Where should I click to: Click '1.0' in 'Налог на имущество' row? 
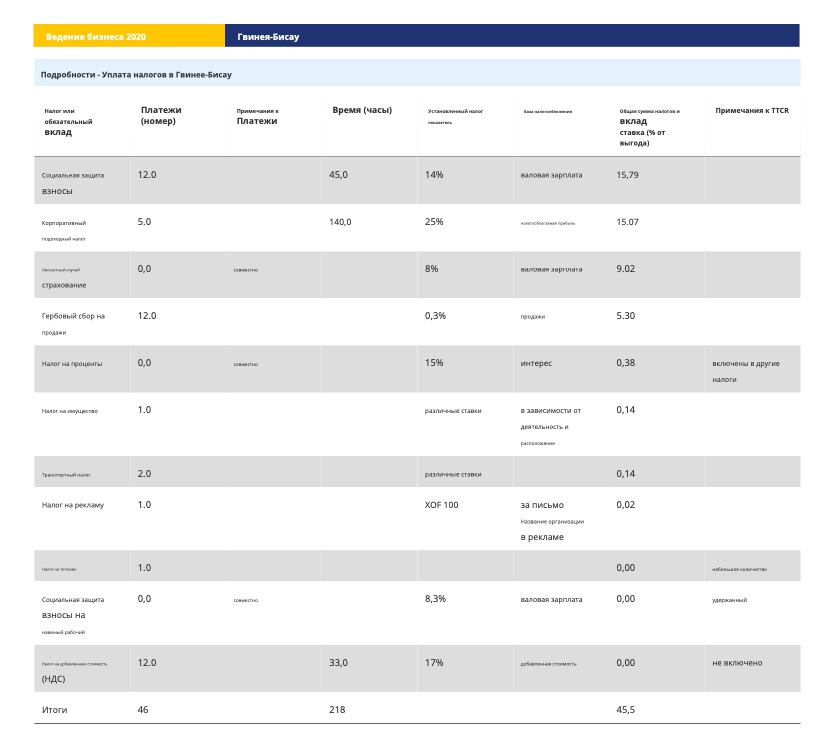coord(145,410)
